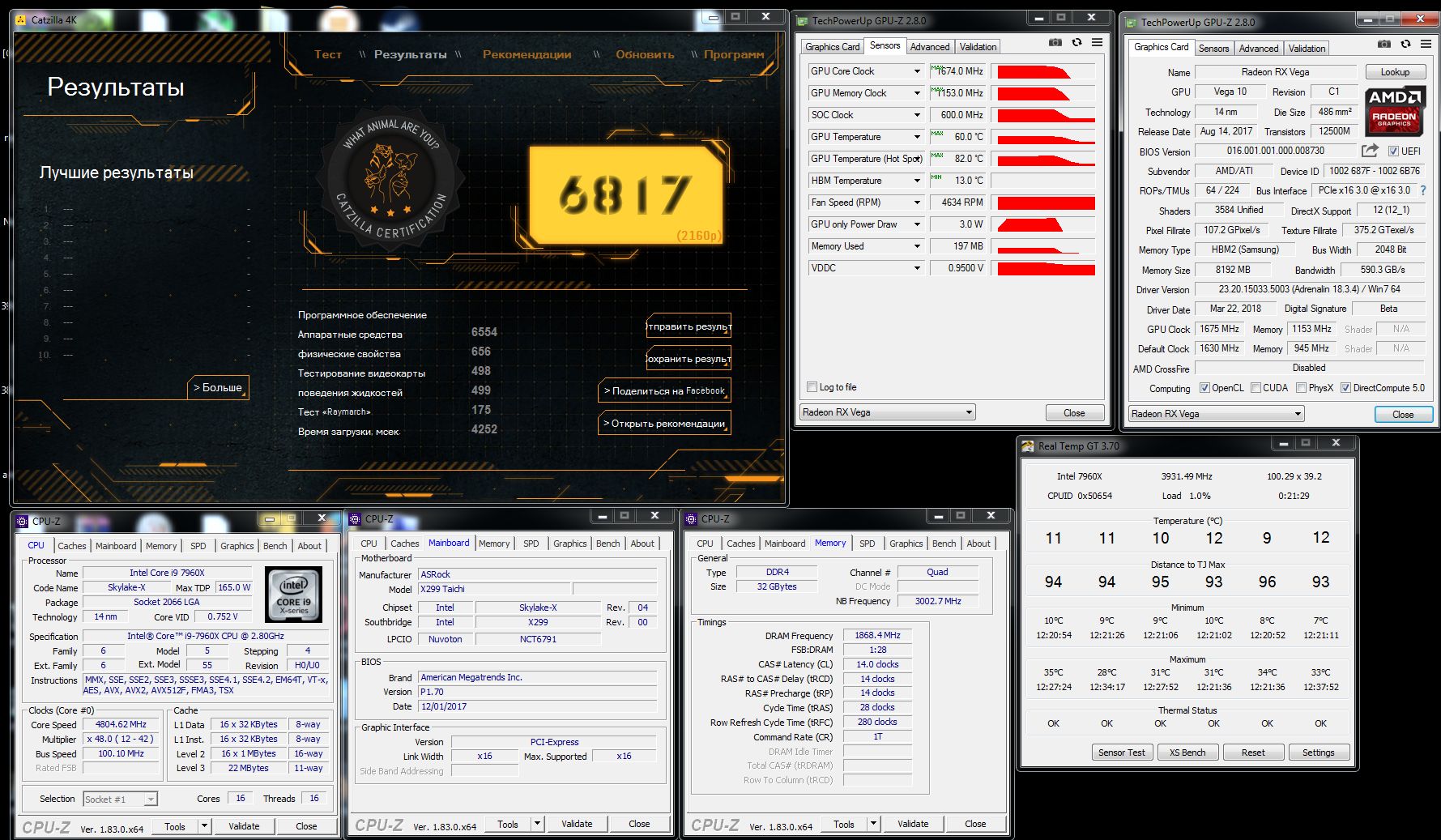Click the 6817 score panel
Screen dimensions: 1441x840
pyautogui.click(x=626, y=195)
